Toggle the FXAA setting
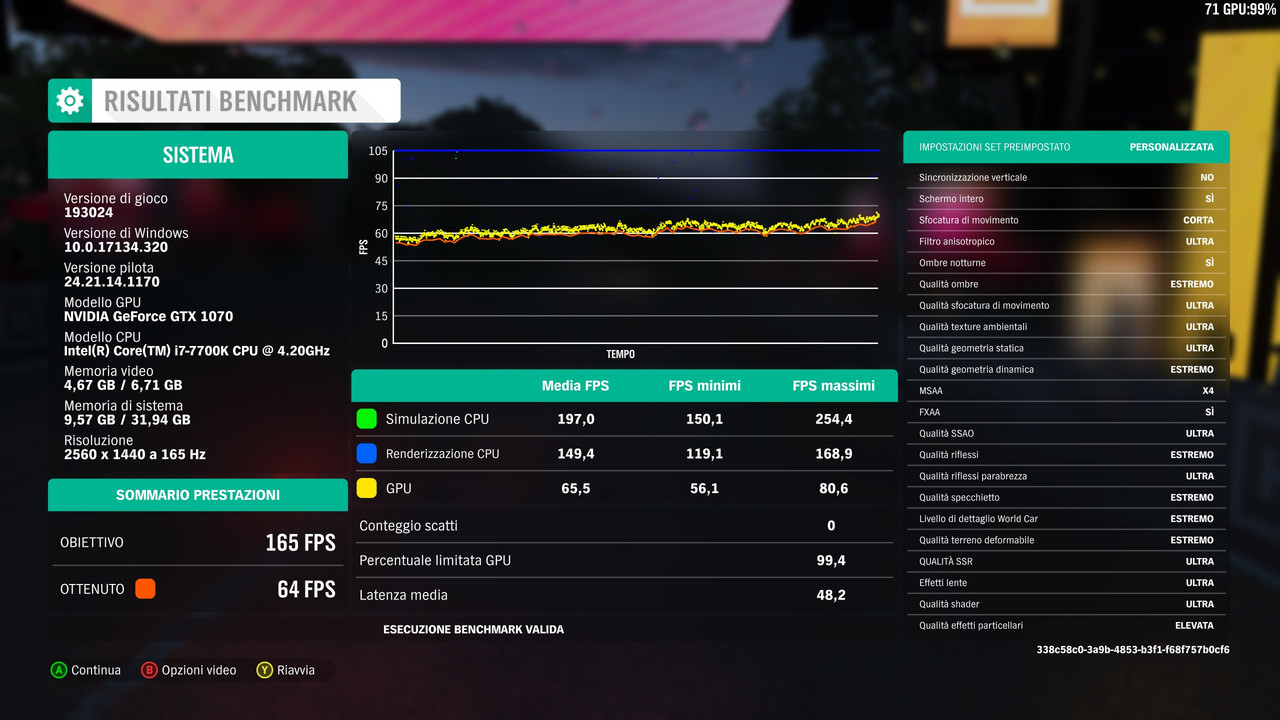The image size is (1280, 720). [x=1066, y=412]
